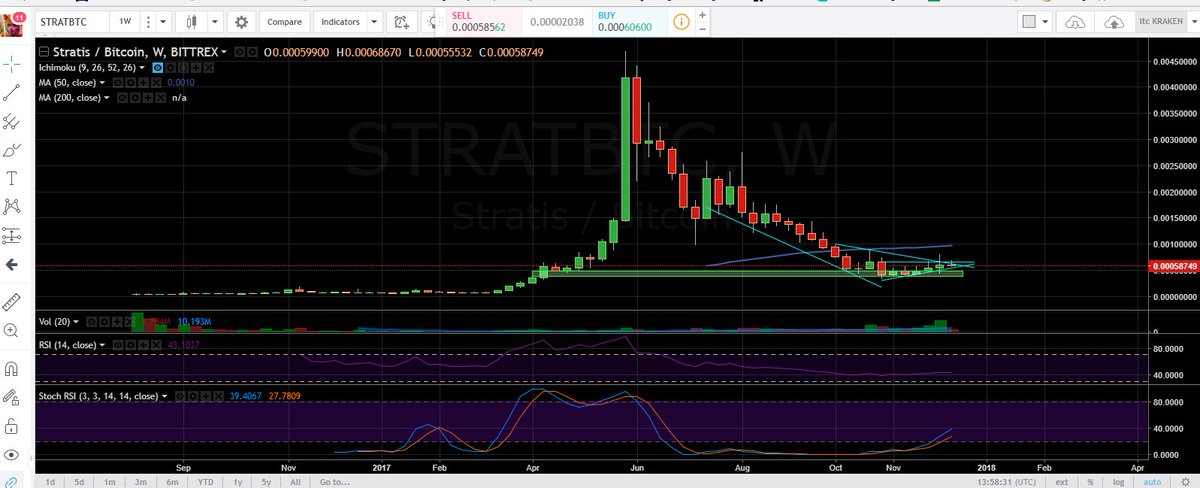Viewport: 1200px width, 488px height.
Task: Open MA (200, close) dropdown arrow
Action: coord(106,98)
